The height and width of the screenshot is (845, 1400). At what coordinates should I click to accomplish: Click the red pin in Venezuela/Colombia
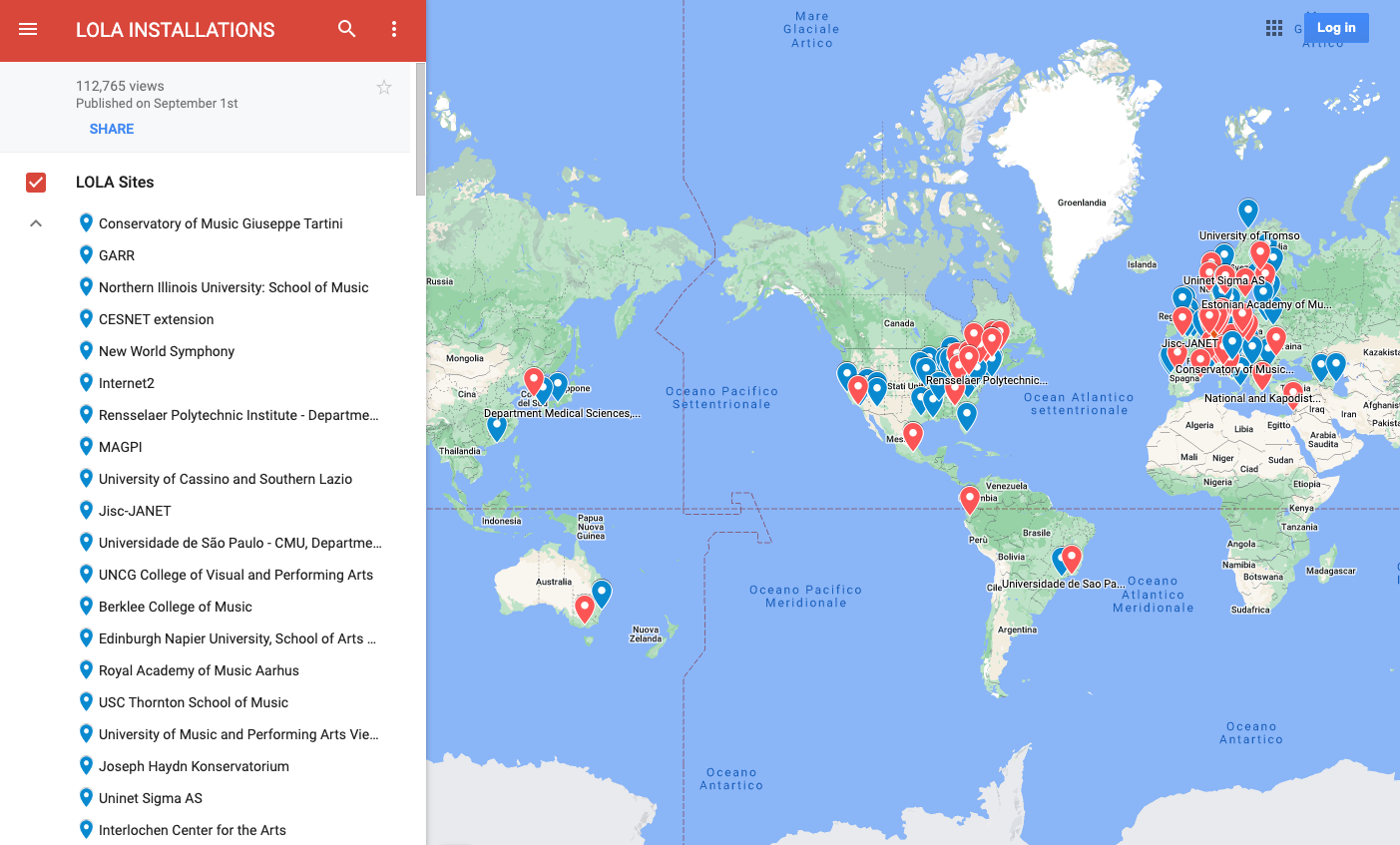coord(969,499)
